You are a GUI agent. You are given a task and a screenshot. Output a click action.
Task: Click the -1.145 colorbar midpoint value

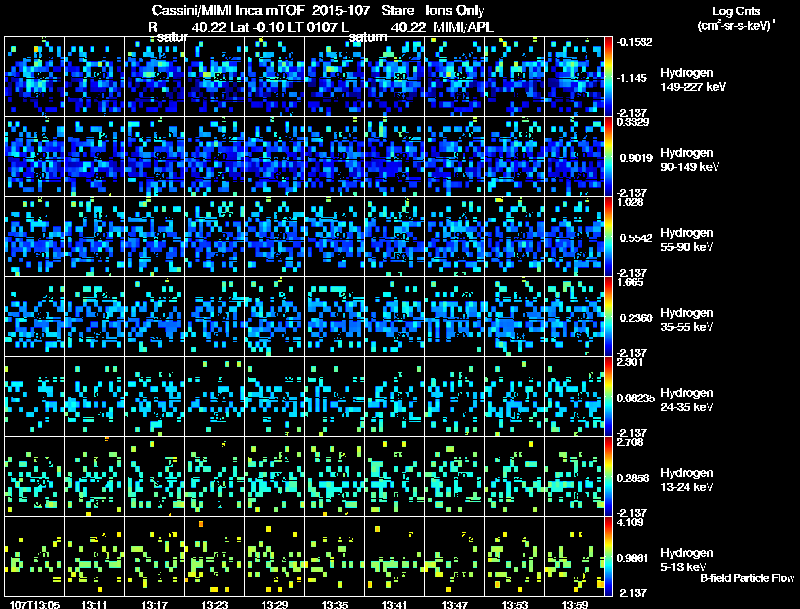632,78
